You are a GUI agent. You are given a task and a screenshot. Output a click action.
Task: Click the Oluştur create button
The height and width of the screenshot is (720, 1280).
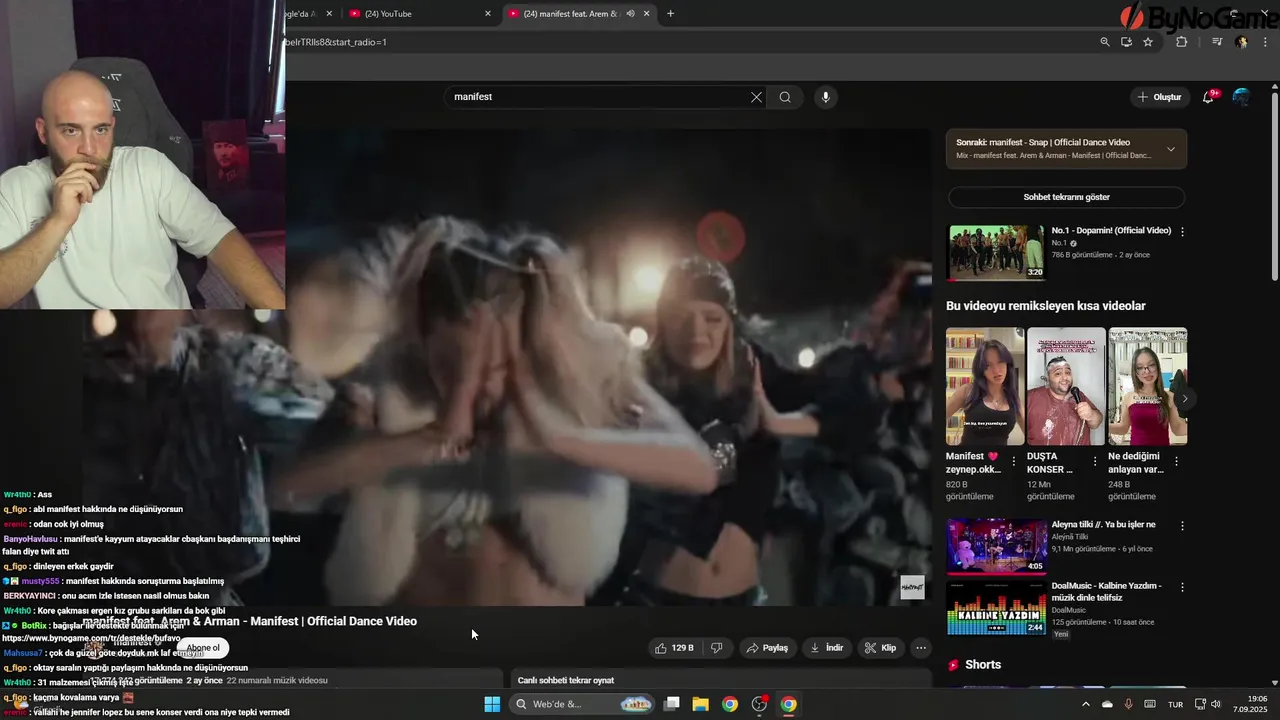click(1160, 97)
